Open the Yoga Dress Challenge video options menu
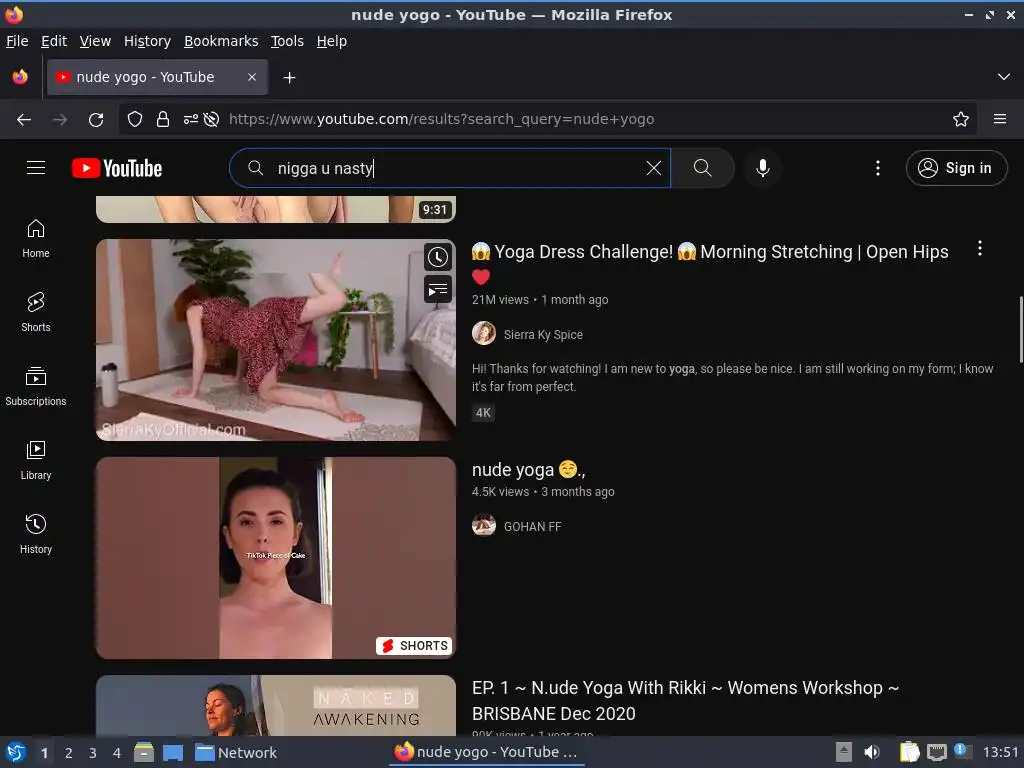The image size is (1024, 768). [x=979, y=248]
